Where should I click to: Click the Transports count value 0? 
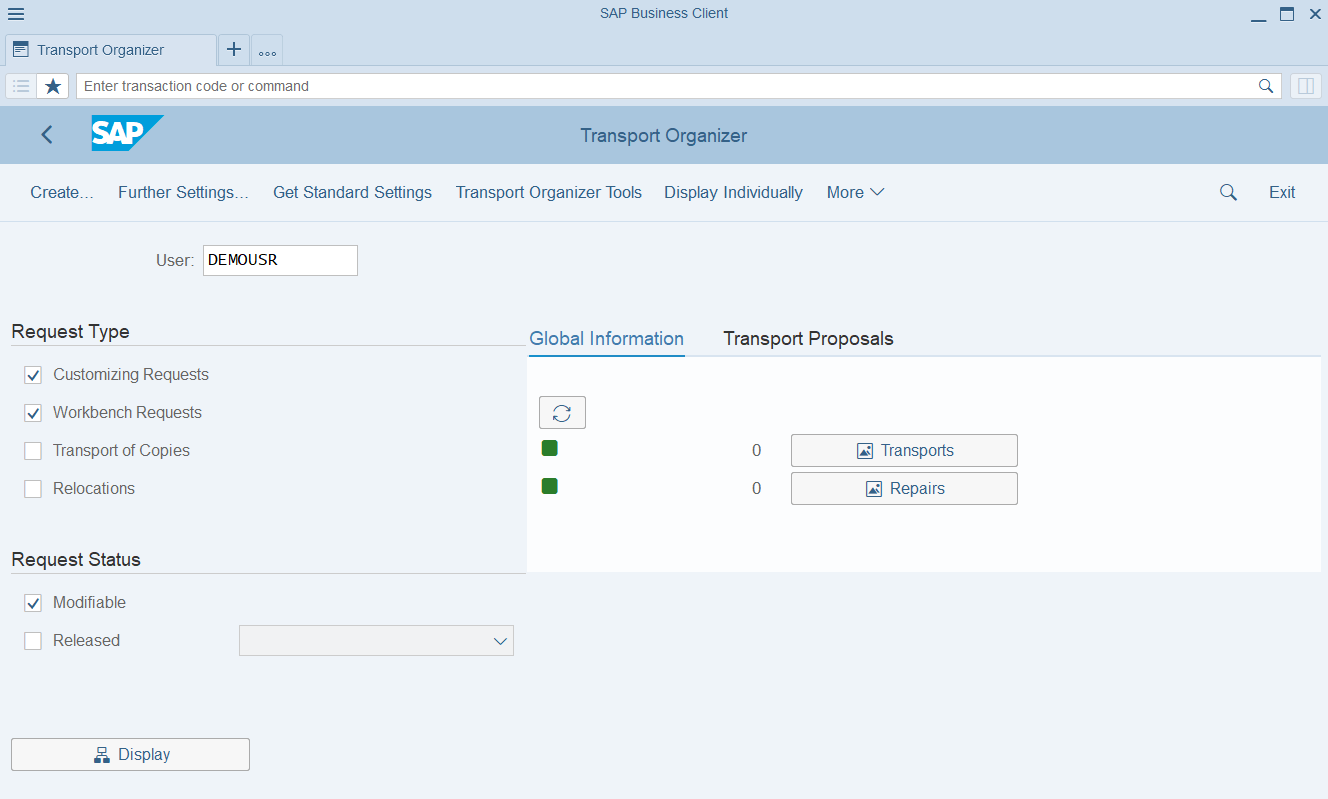coord(757,450)
